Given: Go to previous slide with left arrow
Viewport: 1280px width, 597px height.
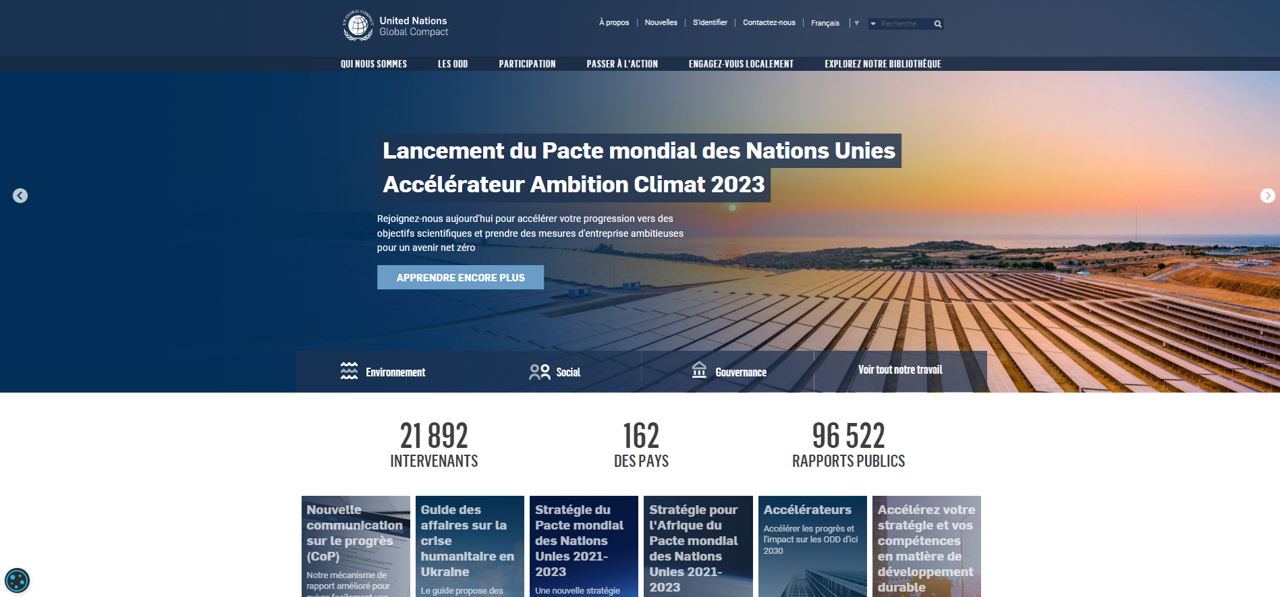Looking at the screenshot, I should [20, 196].
